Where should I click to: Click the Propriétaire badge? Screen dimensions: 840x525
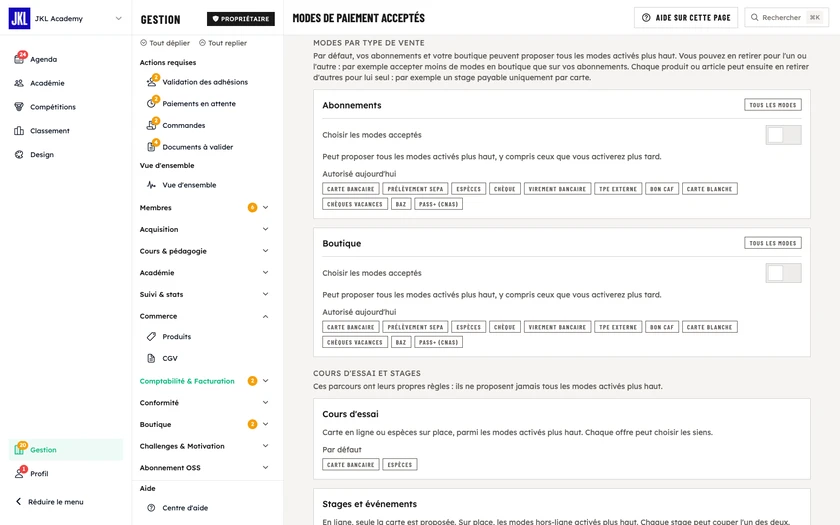(241, 19)
